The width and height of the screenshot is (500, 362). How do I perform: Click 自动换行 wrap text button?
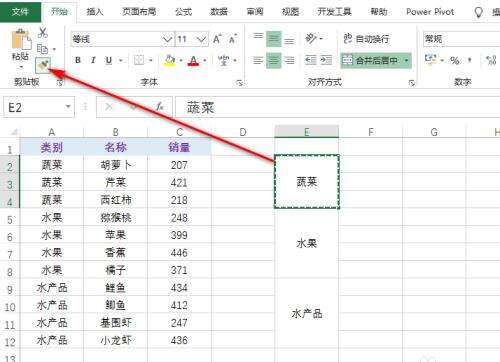coord(366,39)
